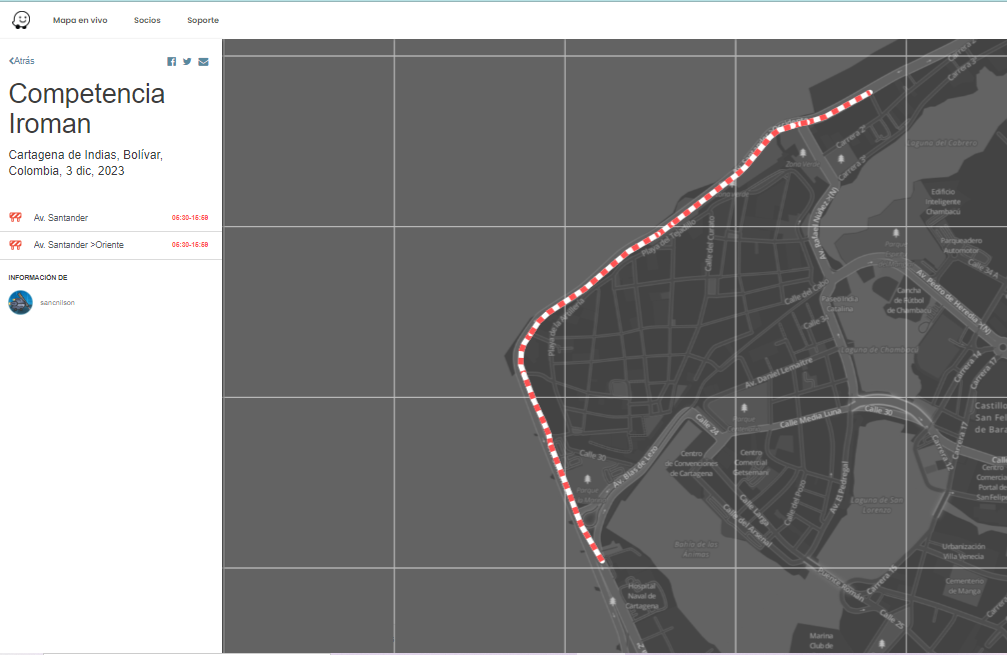The image size is (1007, 655).
Task: Click the Calle Media Luna street label
Action: click(810, 418)
